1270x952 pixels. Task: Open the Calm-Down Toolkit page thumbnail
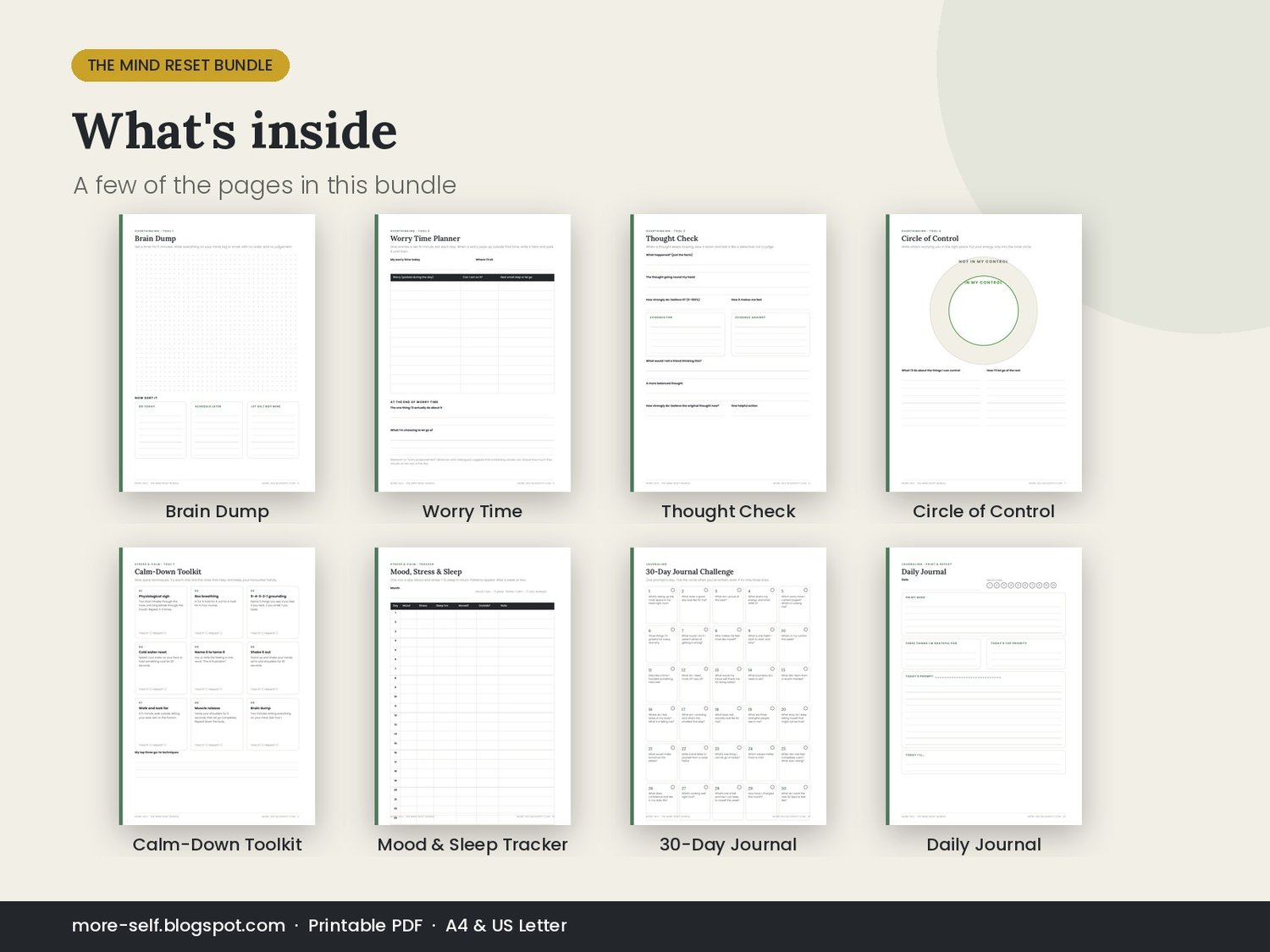(218, 686)
